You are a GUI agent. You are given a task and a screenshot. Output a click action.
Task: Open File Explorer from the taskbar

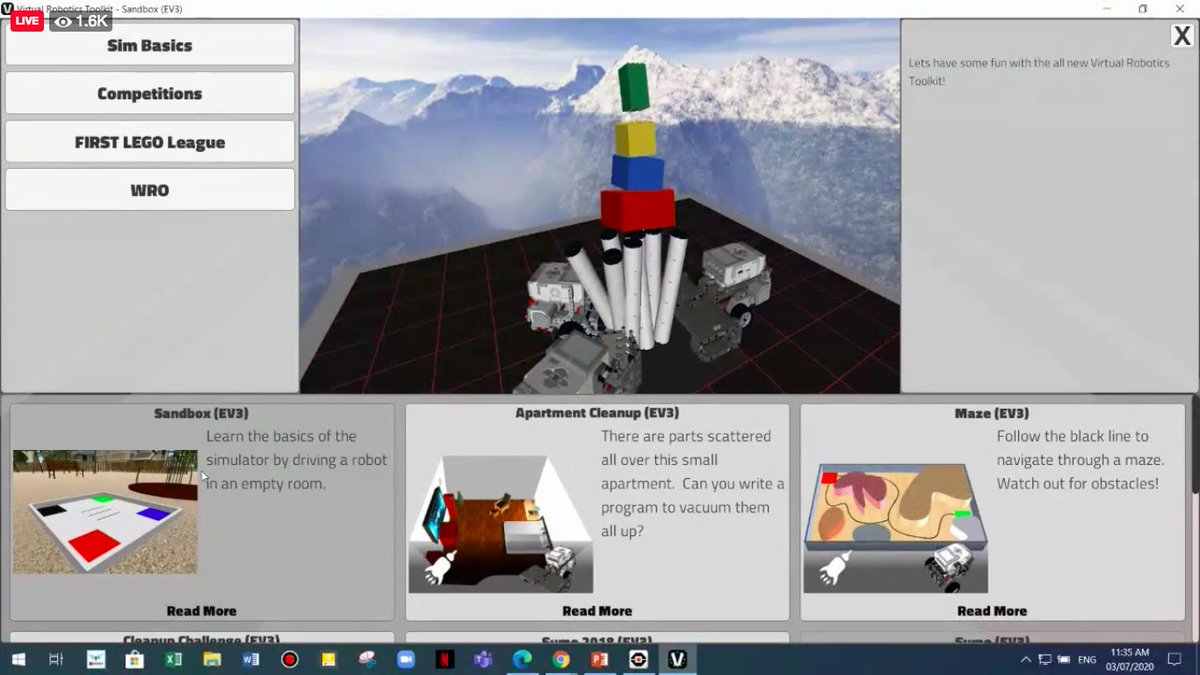coord(212,660)
